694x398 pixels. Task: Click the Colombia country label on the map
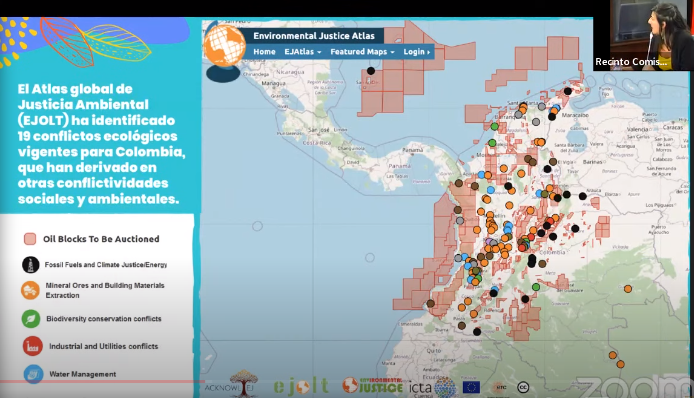552,252
